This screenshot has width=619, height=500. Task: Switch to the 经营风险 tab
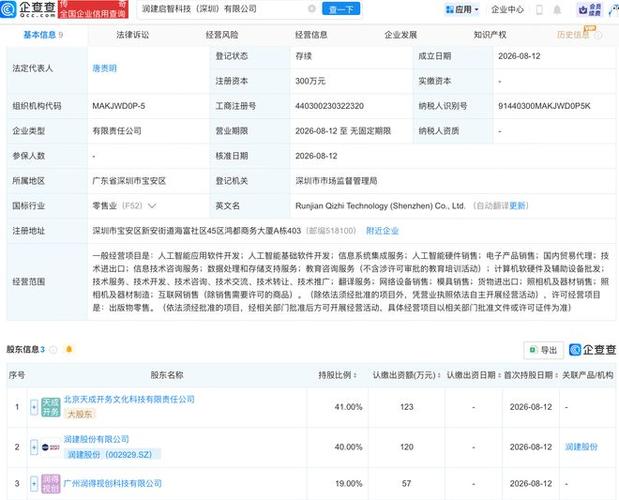[222, 35]
